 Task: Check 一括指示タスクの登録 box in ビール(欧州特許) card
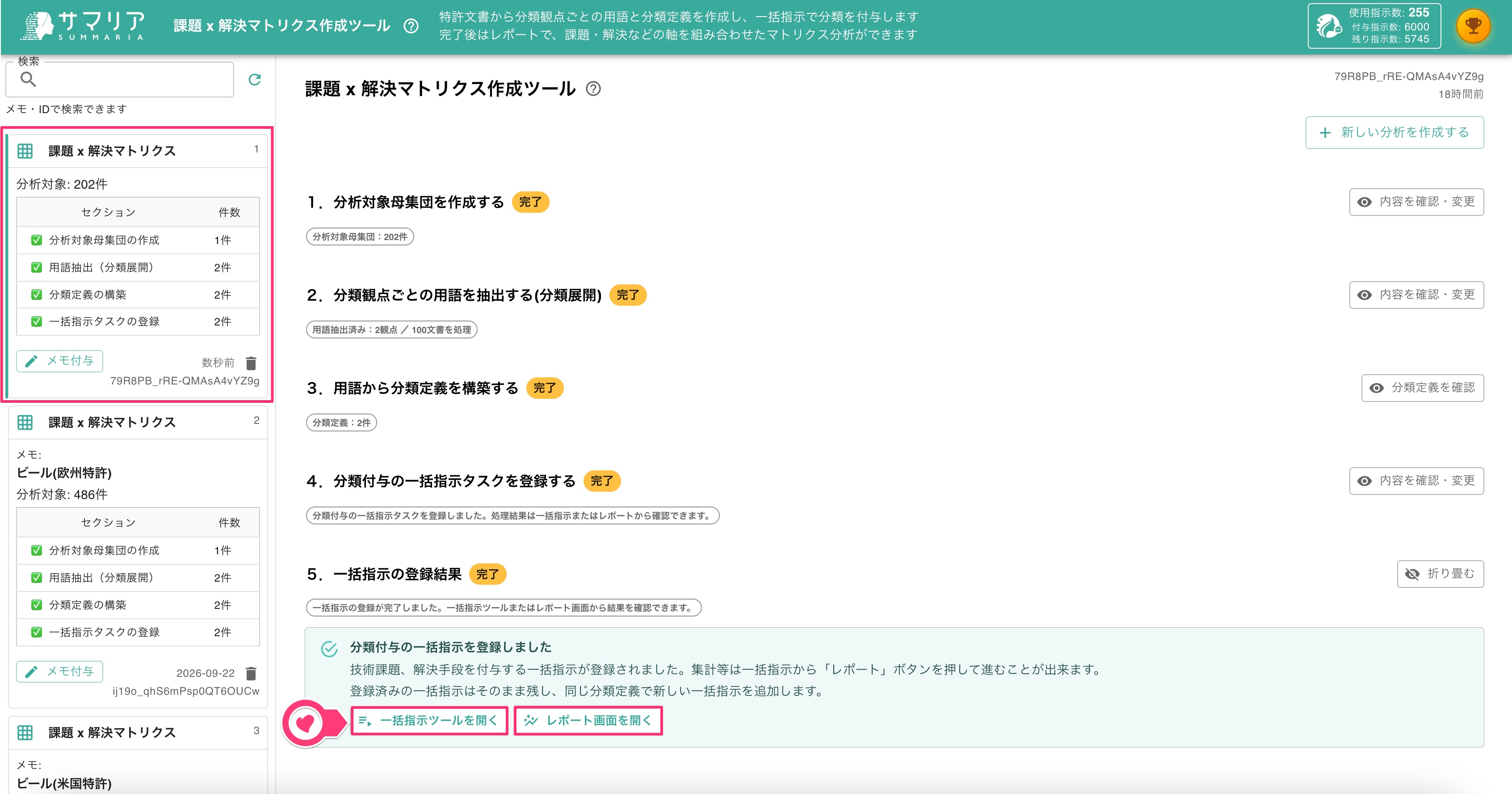click(x=36, y=632)
